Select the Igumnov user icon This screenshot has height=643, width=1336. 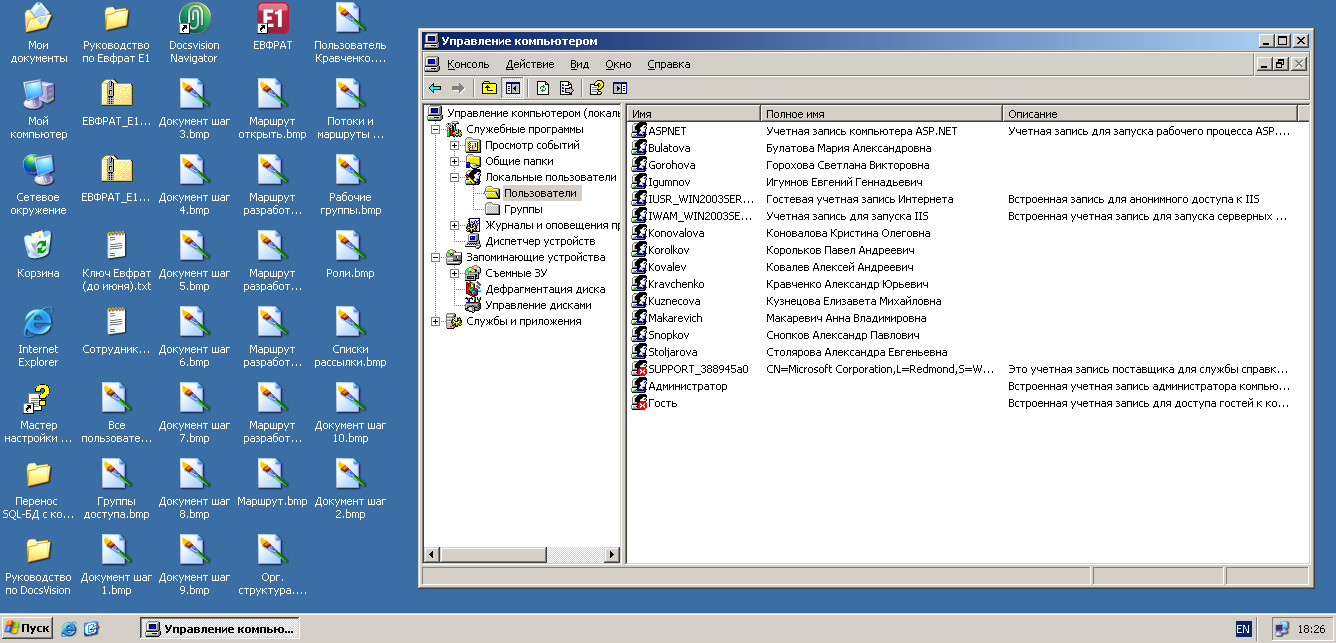pyautogui.click(x=640, y=182)
